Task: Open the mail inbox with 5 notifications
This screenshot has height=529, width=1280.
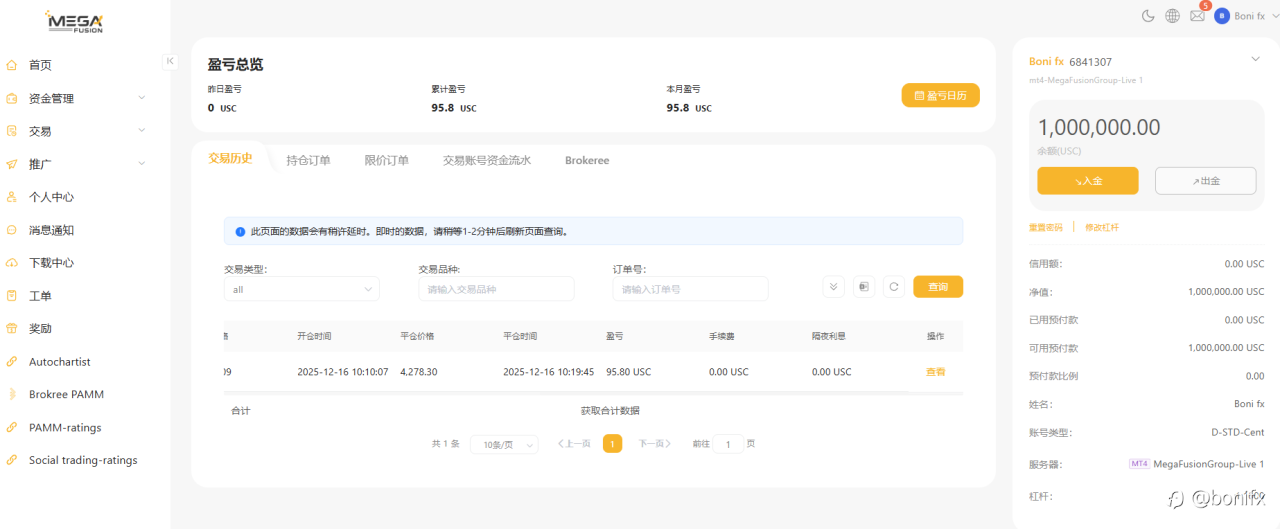Action: [1197, 16]
